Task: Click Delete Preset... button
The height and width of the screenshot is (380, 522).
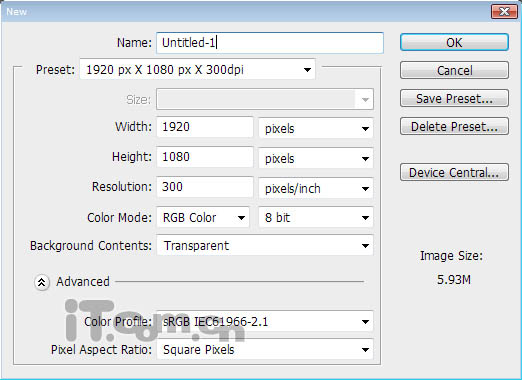Action: point(454,126)
